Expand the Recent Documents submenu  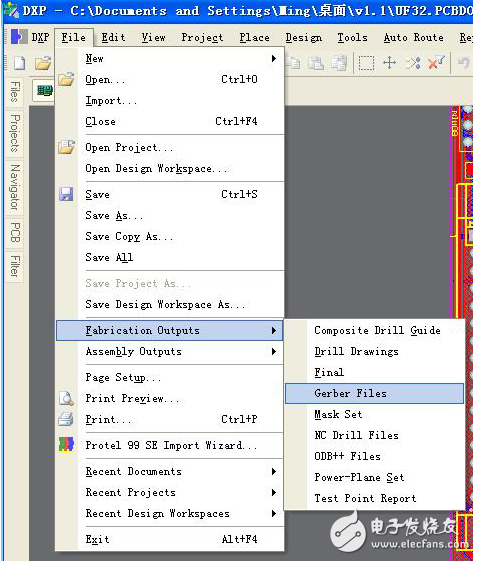[x=274, y=471]
